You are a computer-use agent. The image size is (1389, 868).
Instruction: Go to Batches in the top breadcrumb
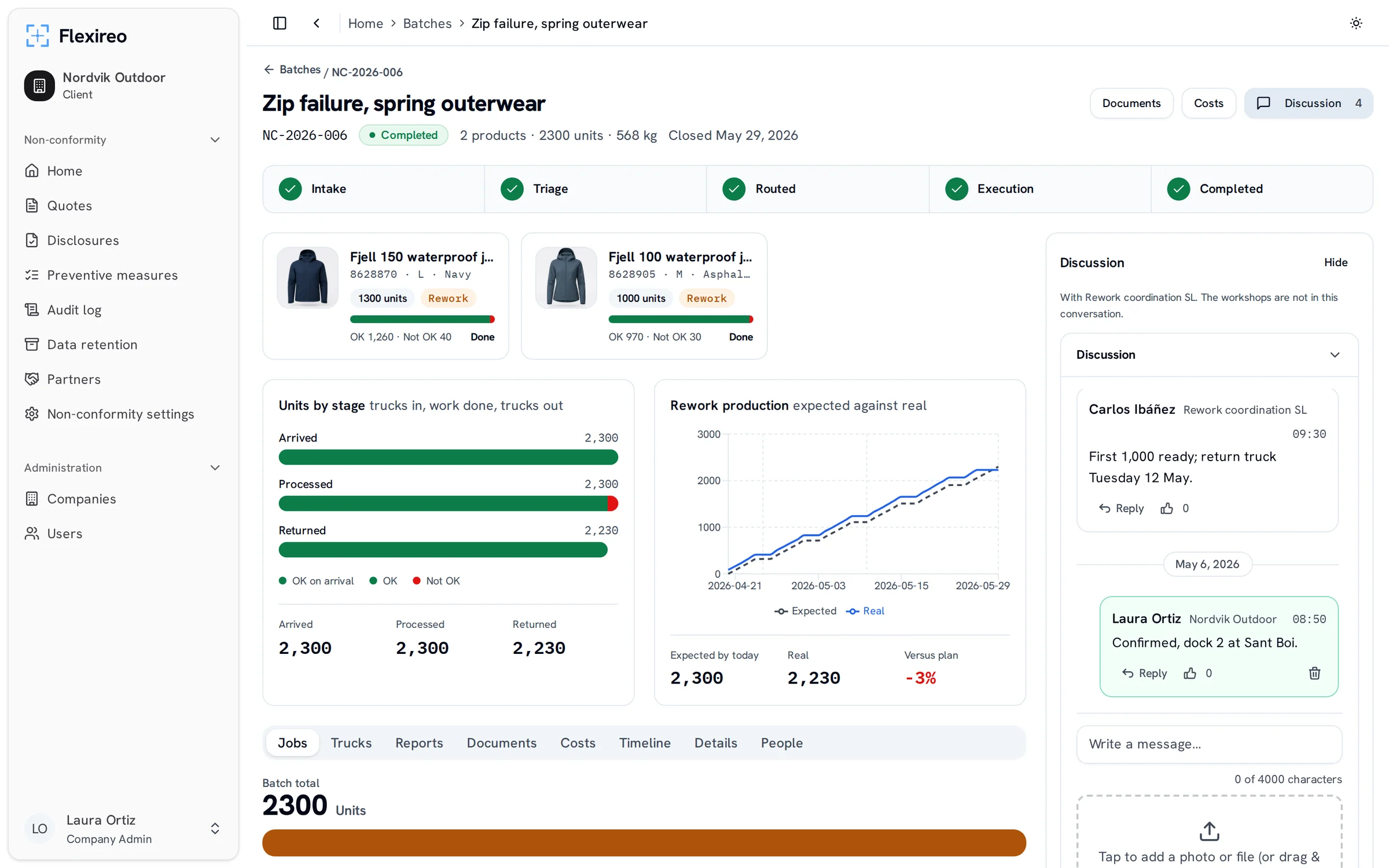point(427,23)
